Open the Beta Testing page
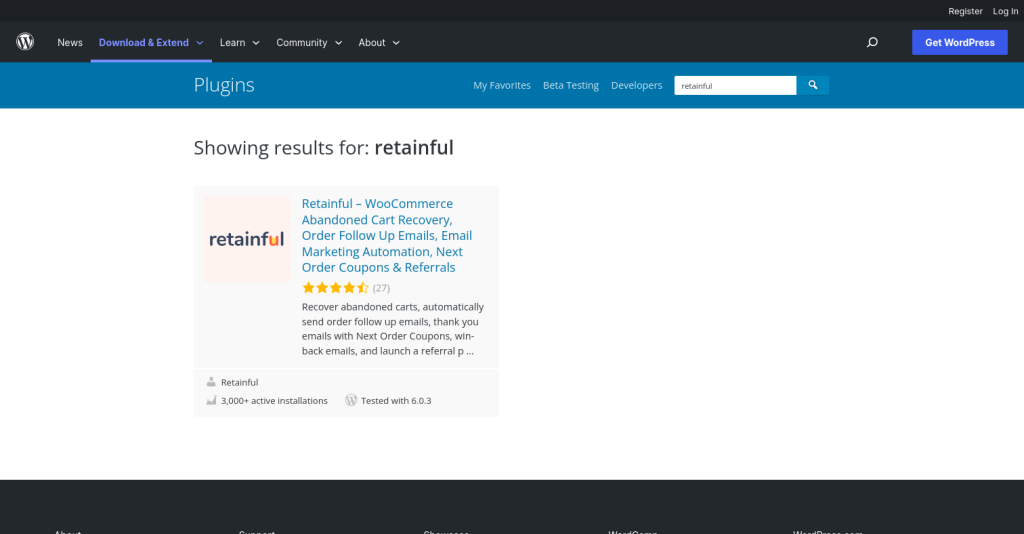The image size is (1024, 534). [571, 86]
